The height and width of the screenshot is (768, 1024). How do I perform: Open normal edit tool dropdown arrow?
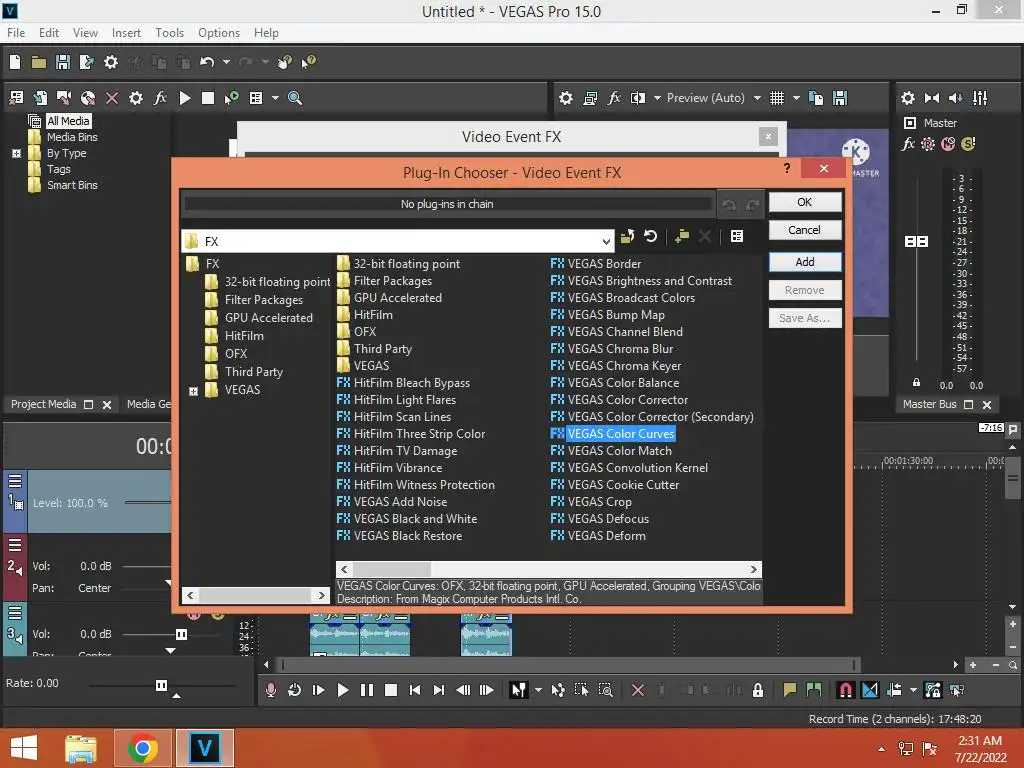point(538,690)
